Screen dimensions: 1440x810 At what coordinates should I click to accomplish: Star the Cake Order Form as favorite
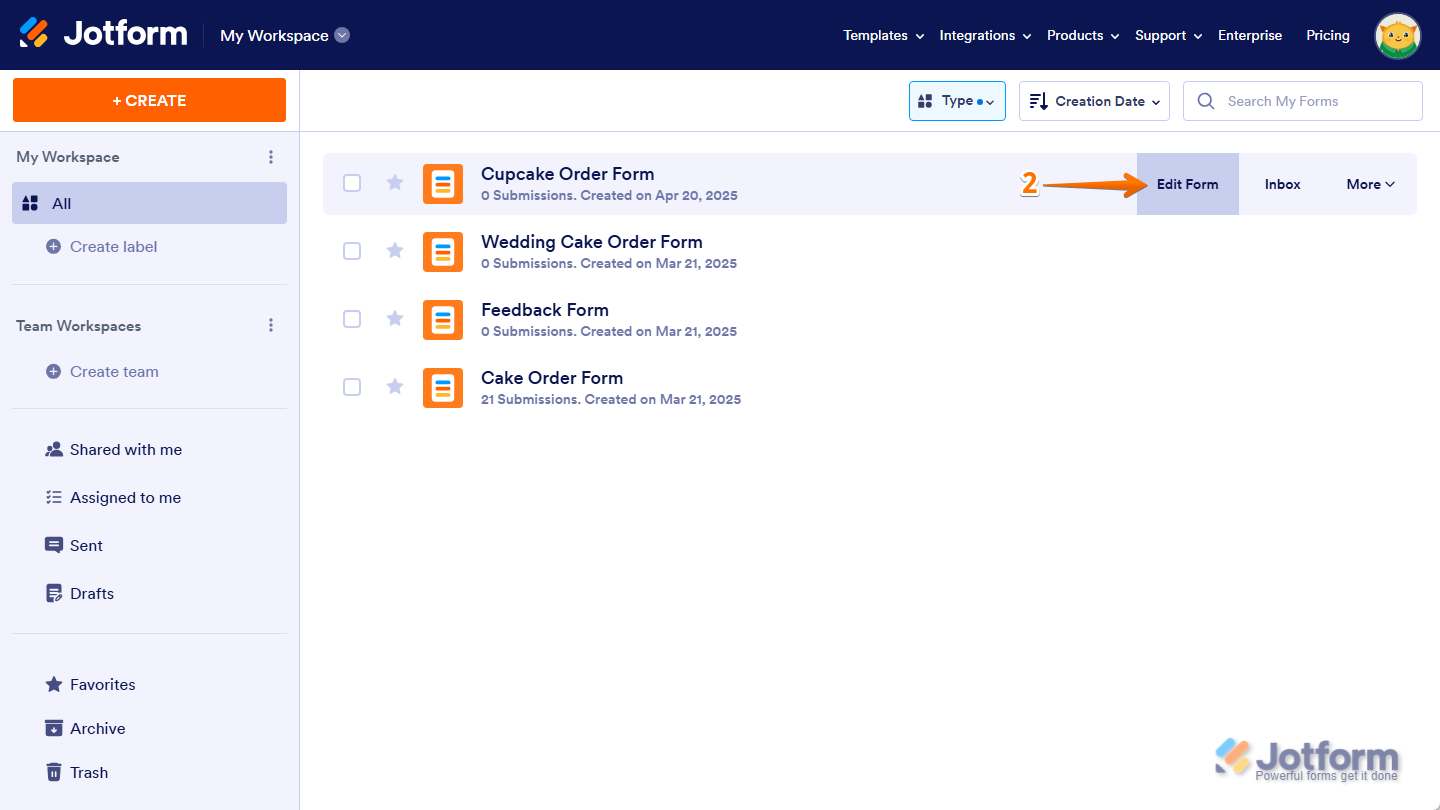pyautogui.click(x=395, y=387)
